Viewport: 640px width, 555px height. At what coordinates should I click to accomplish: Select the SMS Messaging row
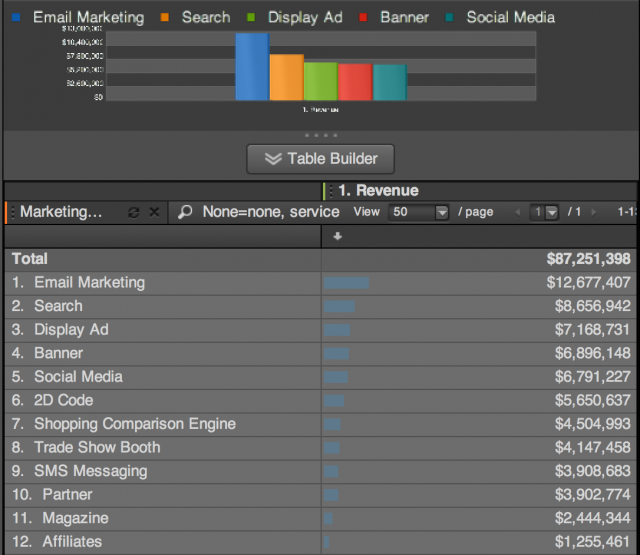click(320, 471)
